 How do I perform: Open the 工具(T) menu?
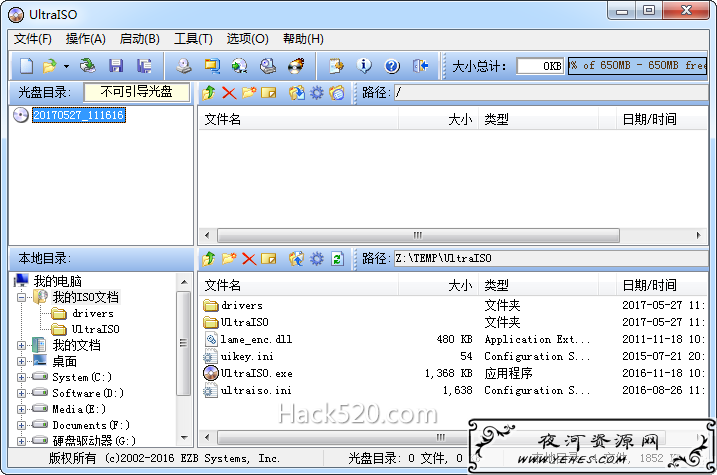[193, 39]
